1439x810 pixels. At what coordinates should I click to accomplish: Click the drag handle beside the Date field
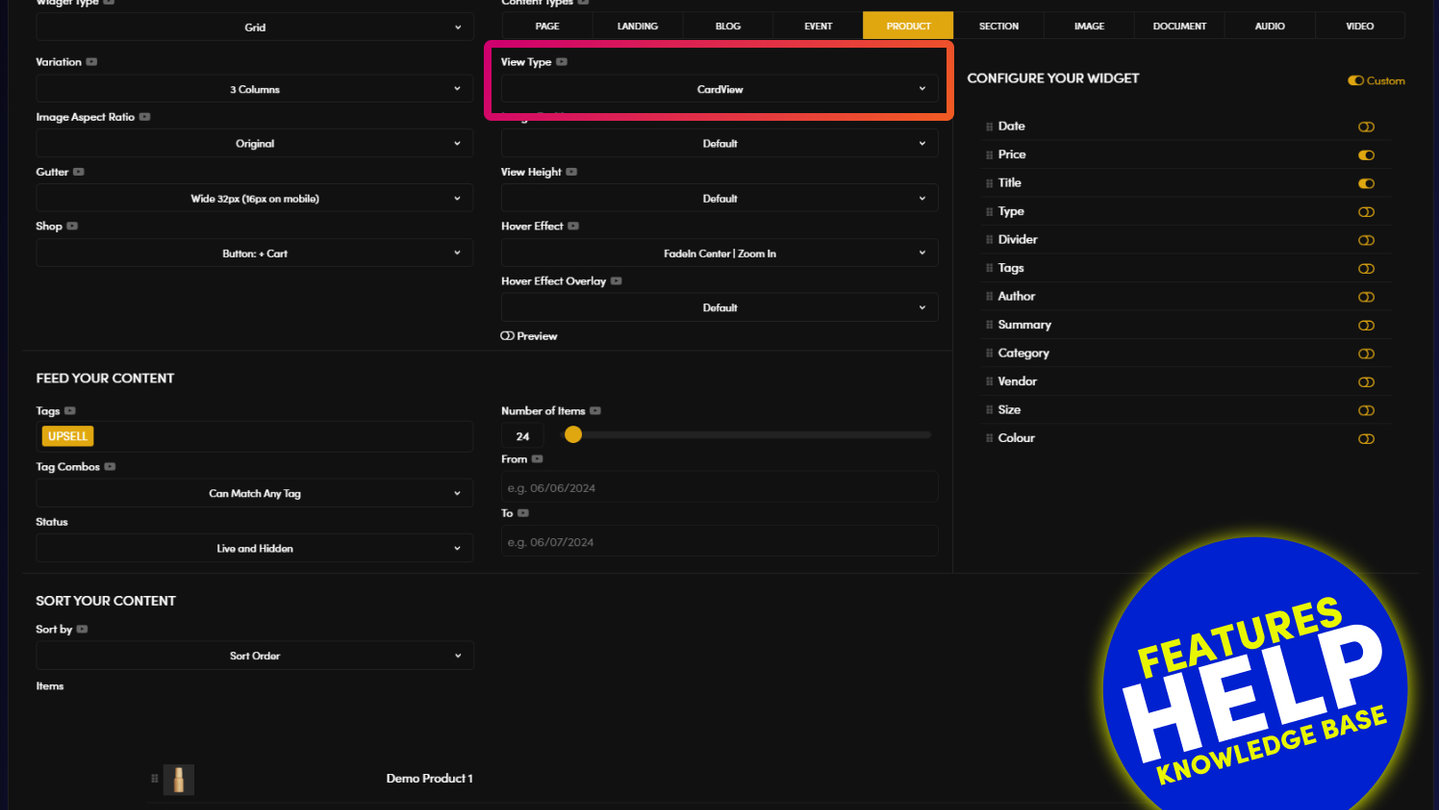[x=989, y=127]
